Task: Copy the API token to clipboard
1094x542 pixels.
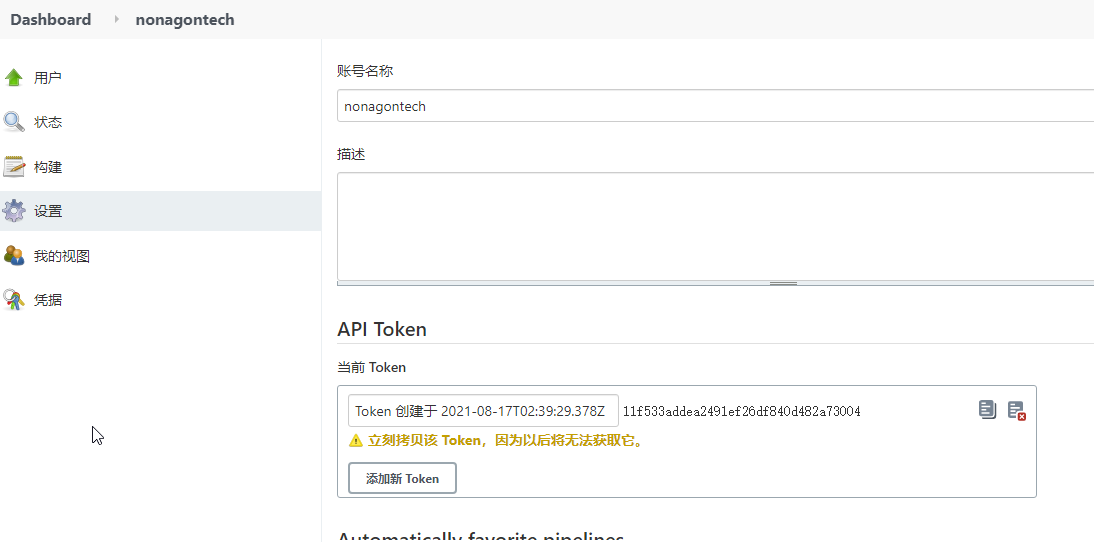Action: pyautogui.click(x=987, y=410)
